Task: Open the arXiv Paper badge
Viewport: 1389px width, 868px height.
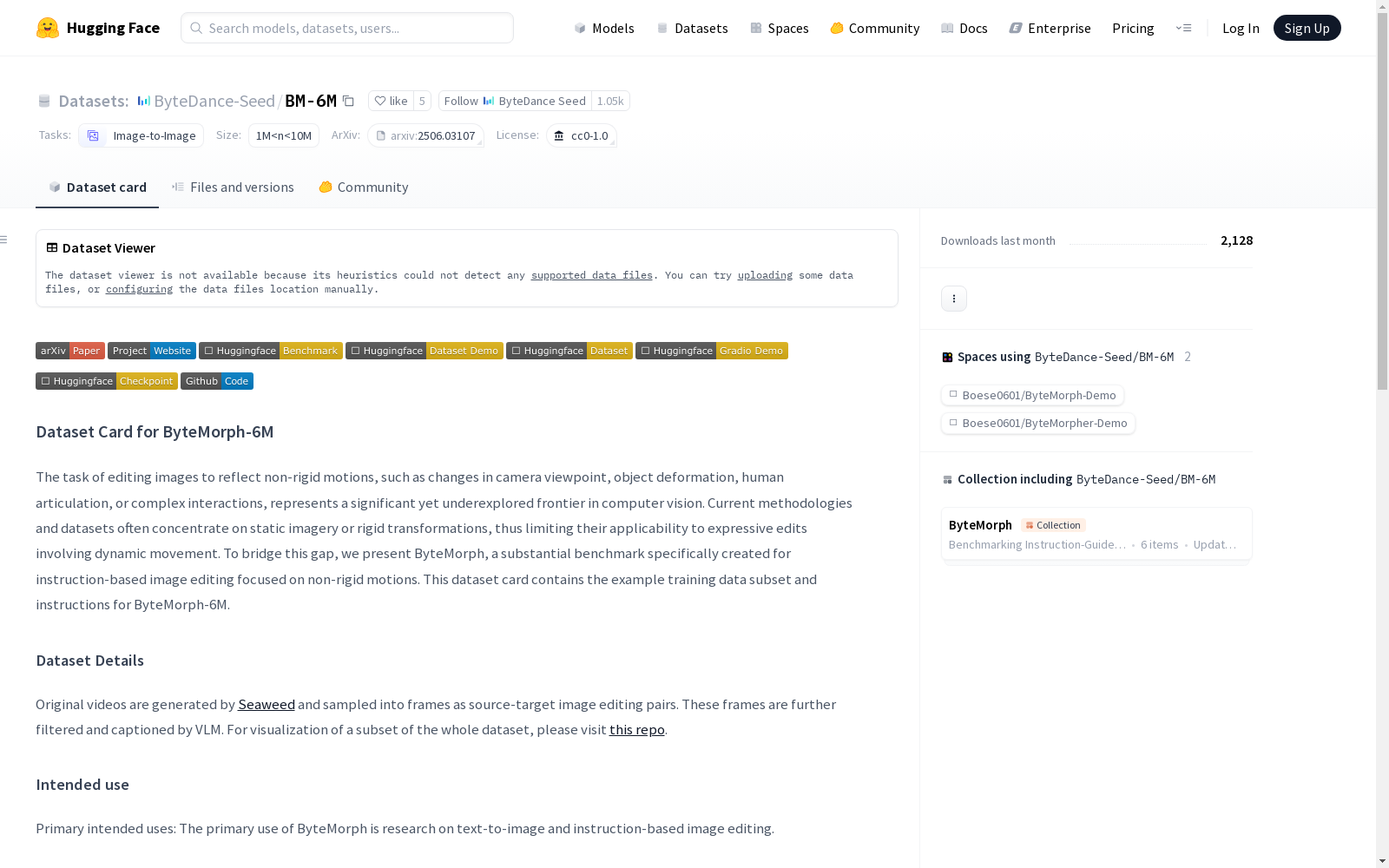Action: coord(70,351)
